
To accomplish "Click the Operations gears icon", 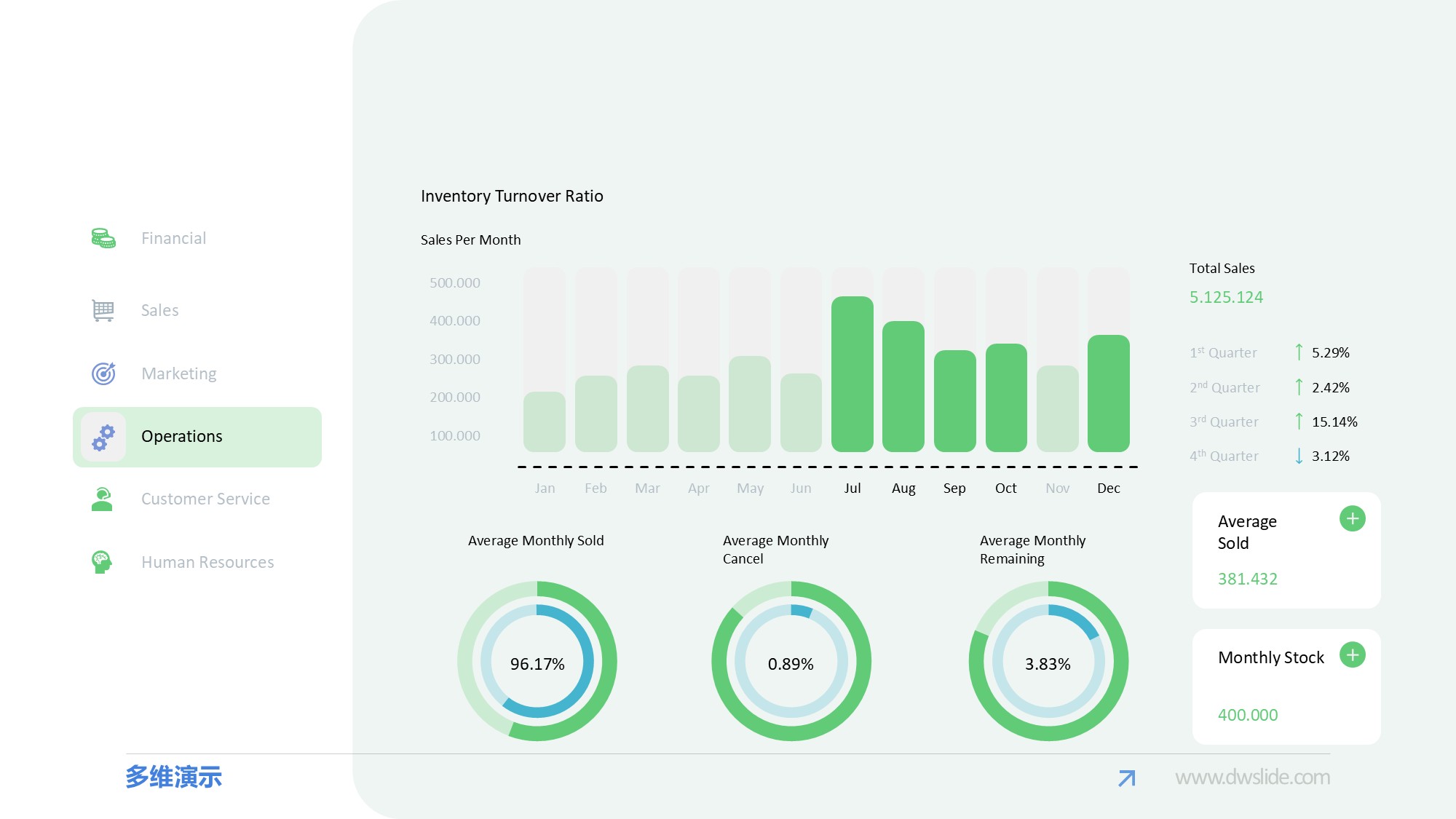I will [103, 437].
